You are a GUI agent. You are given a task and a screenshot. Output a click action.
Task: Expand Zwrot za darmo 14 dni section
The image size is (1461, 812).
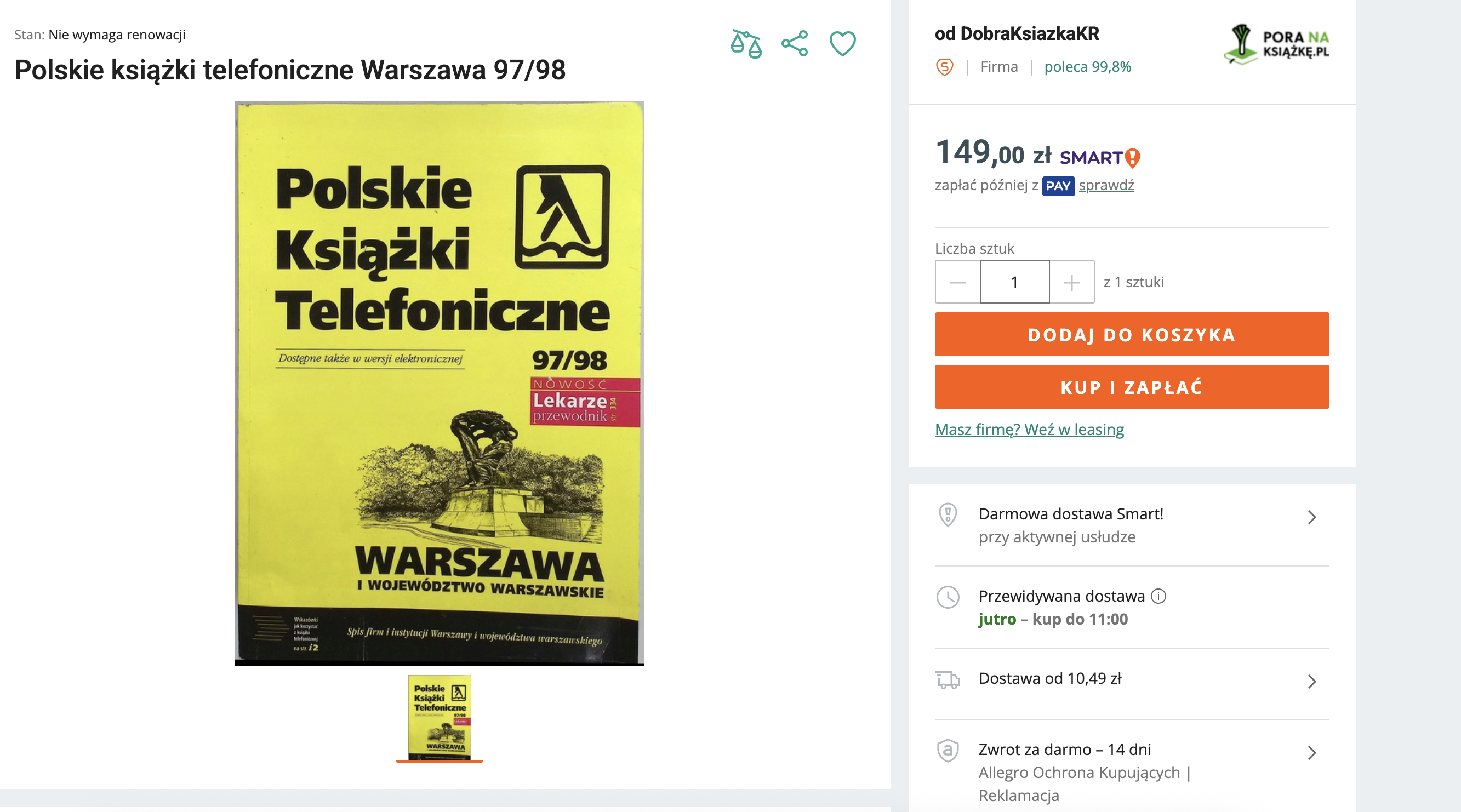[1132, 771]
